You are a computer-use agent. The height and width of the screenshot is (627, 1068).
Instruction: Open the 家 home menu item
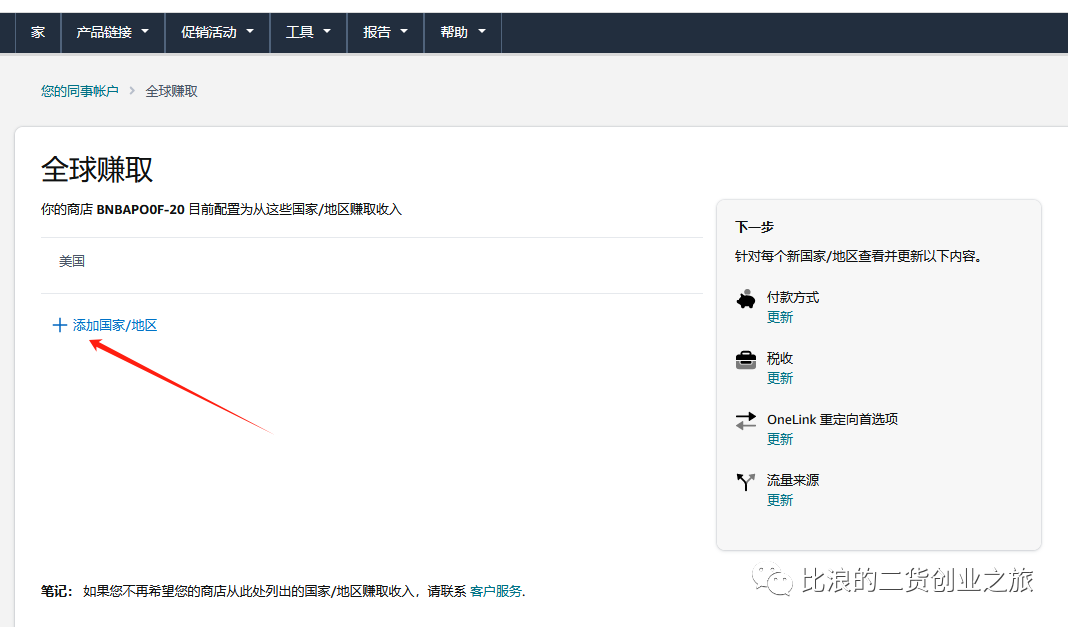(x=38, y=32)
